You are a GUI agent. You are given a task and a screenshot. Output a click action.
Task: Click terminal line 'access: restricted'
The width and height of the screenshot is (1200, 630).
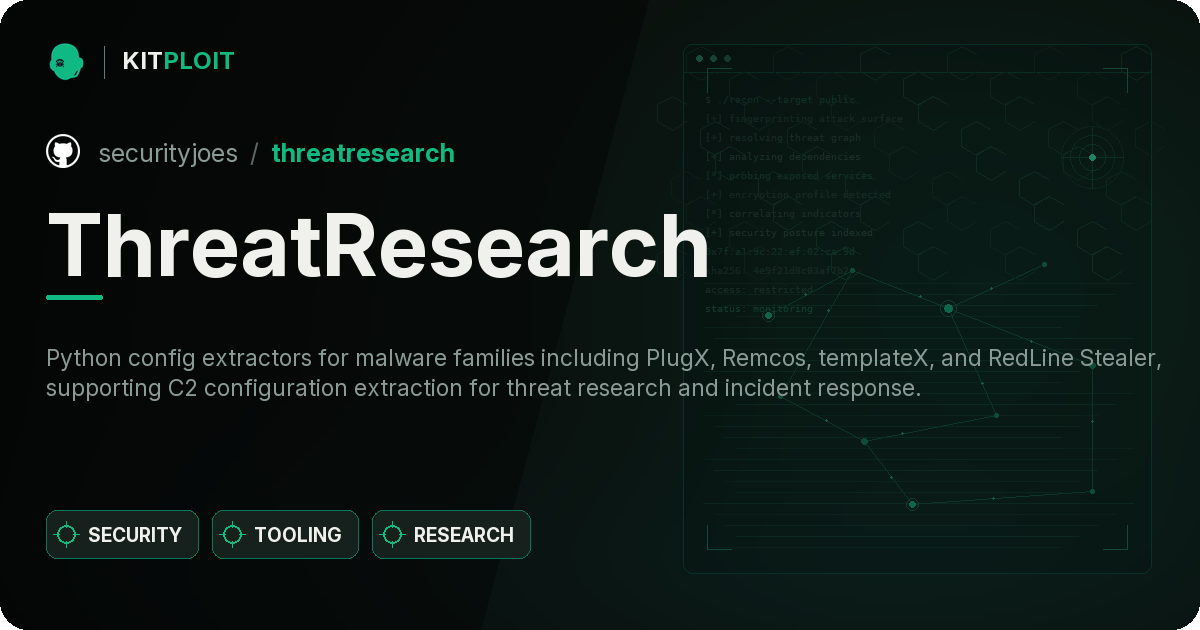(759, 290)
